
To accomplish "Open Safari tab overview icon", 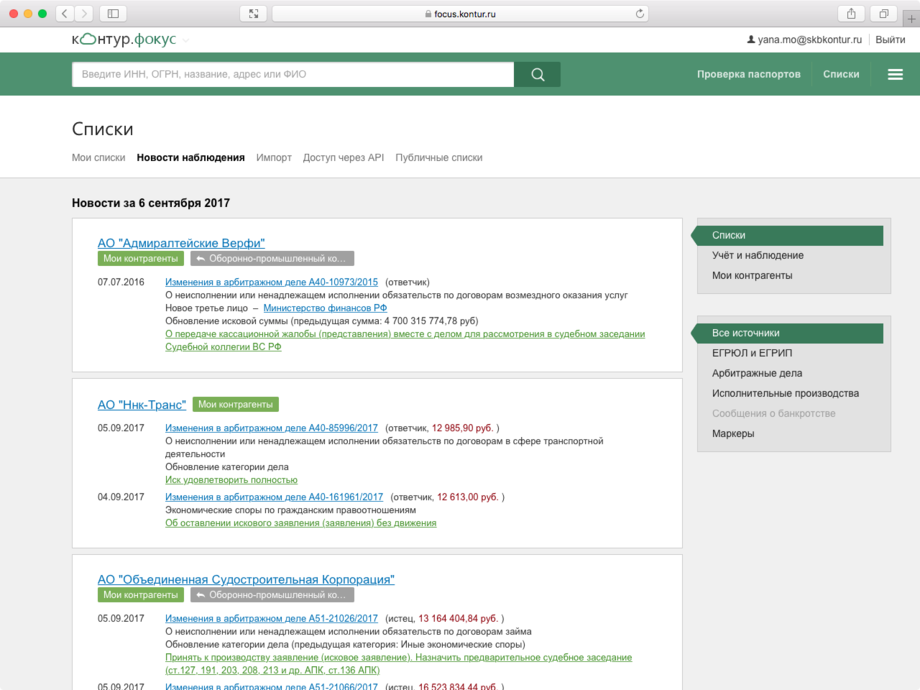I will [884, 13].
